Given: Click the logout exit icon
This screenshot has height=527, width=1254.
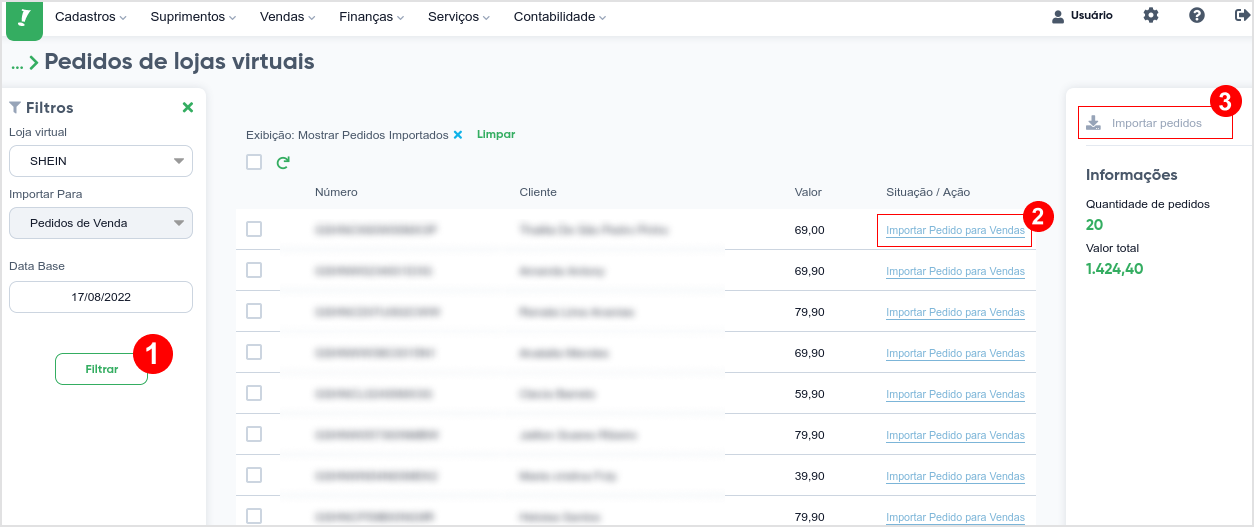Looking at the screenshot, I should pyautogui.click(x=1242, y=16).
